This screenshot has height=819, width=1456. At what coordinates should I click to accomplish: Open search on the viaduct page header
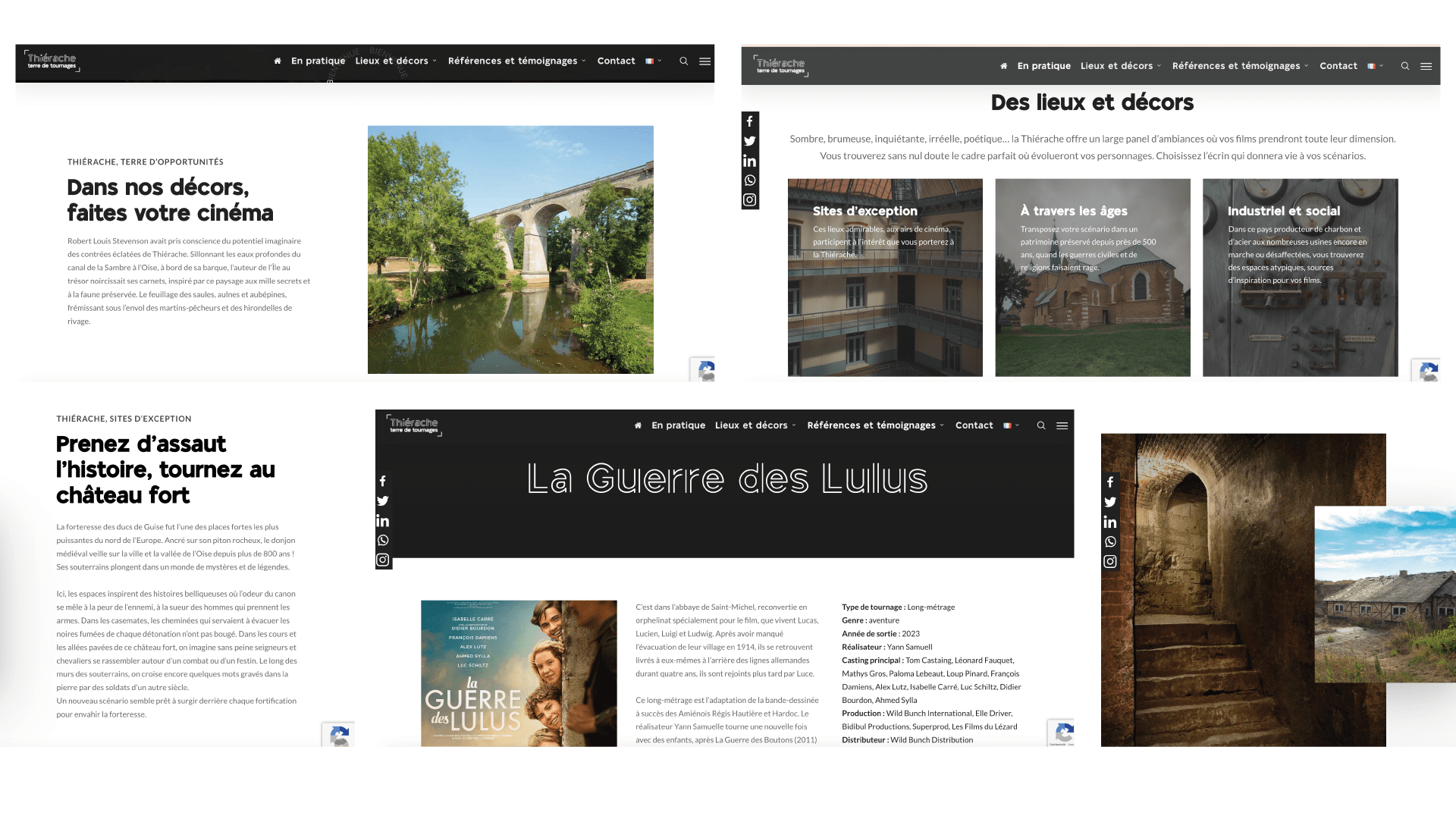(x=684, y=61)
